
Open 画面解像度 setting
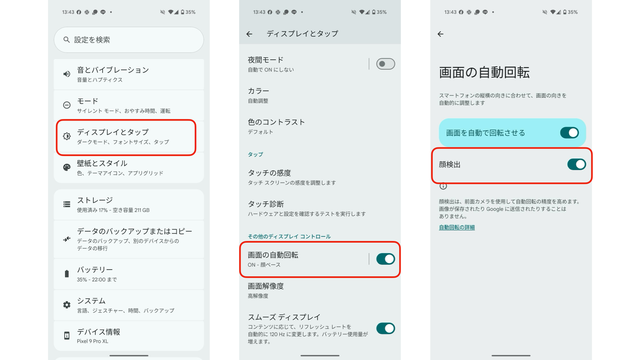[320, 290]
